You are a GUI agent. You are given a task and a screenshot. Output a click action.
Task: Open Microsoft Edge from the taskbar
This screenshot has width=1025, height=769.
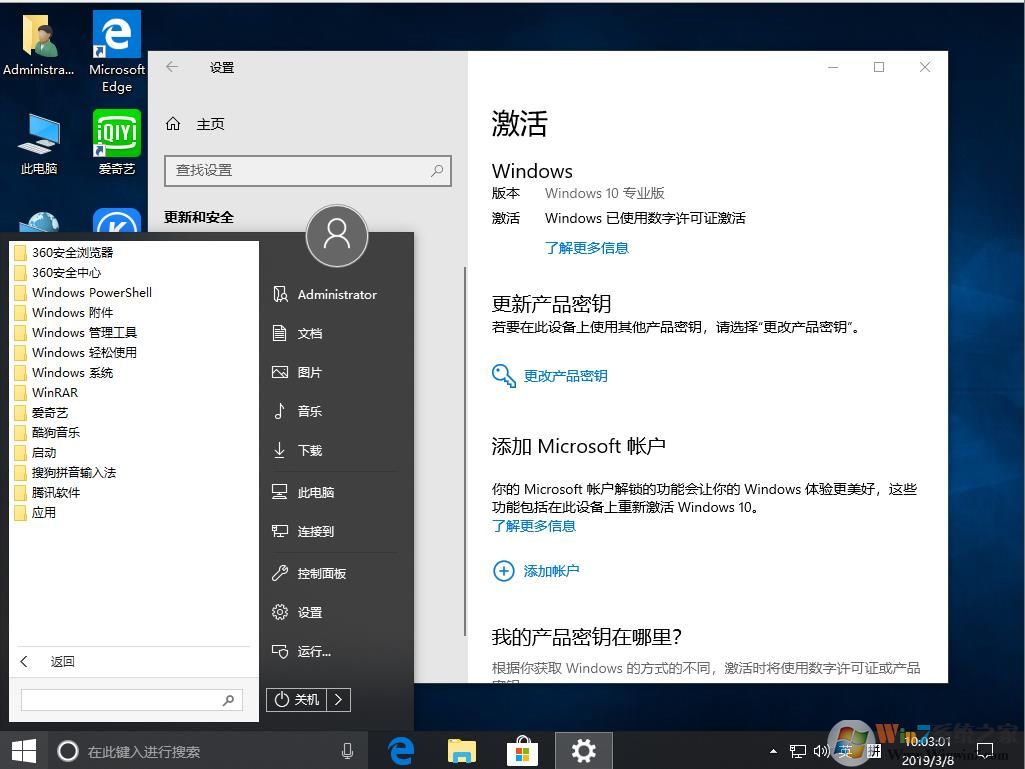[402, 751]
